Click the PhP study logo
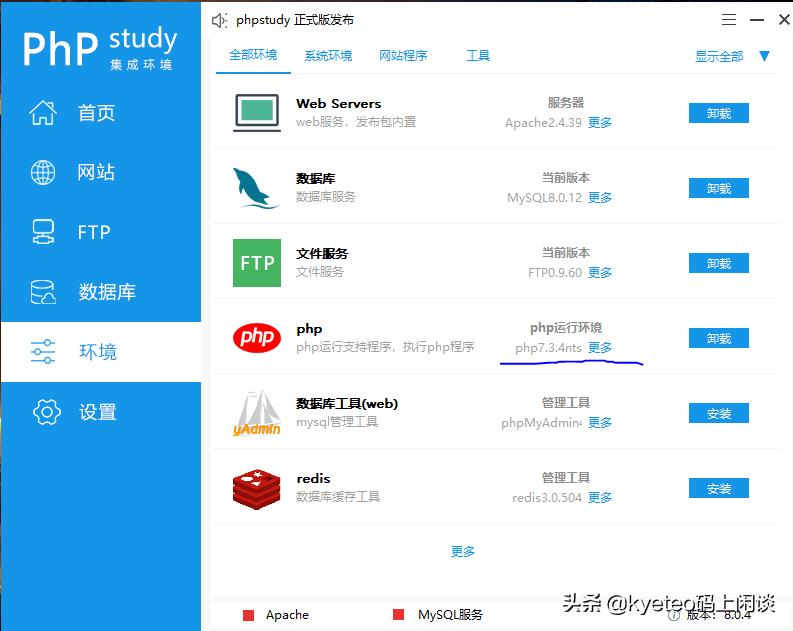793x631 pixels. 100,48
